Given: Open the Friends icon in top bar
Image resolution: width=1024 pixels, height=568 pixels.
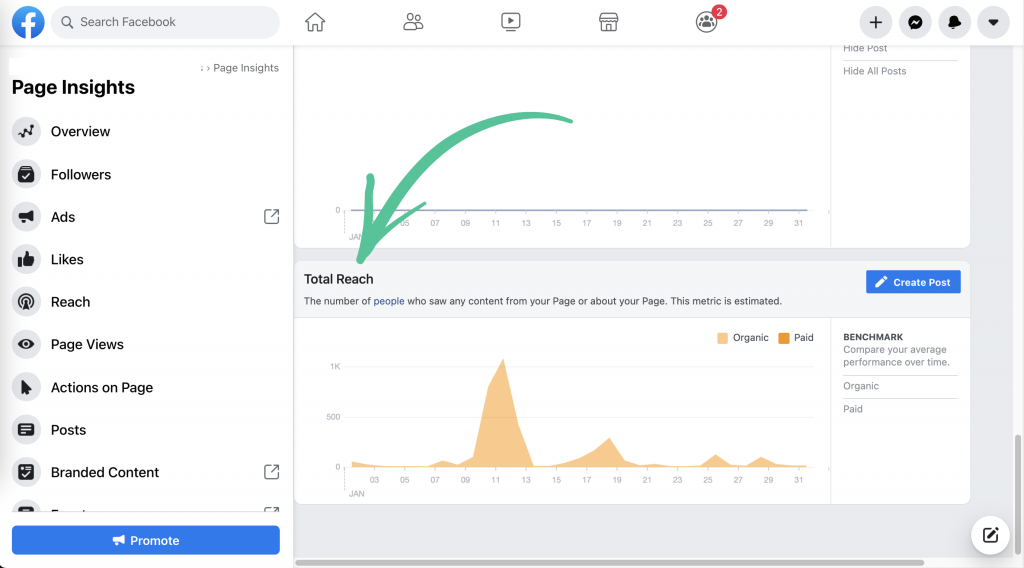Looking at the screenshot, I should click(413, 22).
